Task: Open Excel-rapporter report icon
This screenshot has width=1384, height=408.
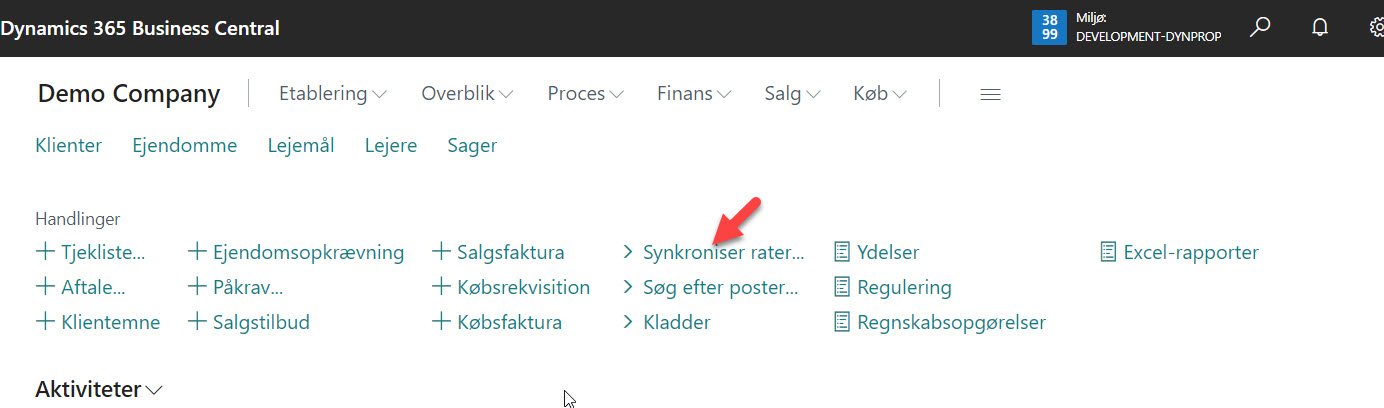Action: click(x=1108, y=252)
